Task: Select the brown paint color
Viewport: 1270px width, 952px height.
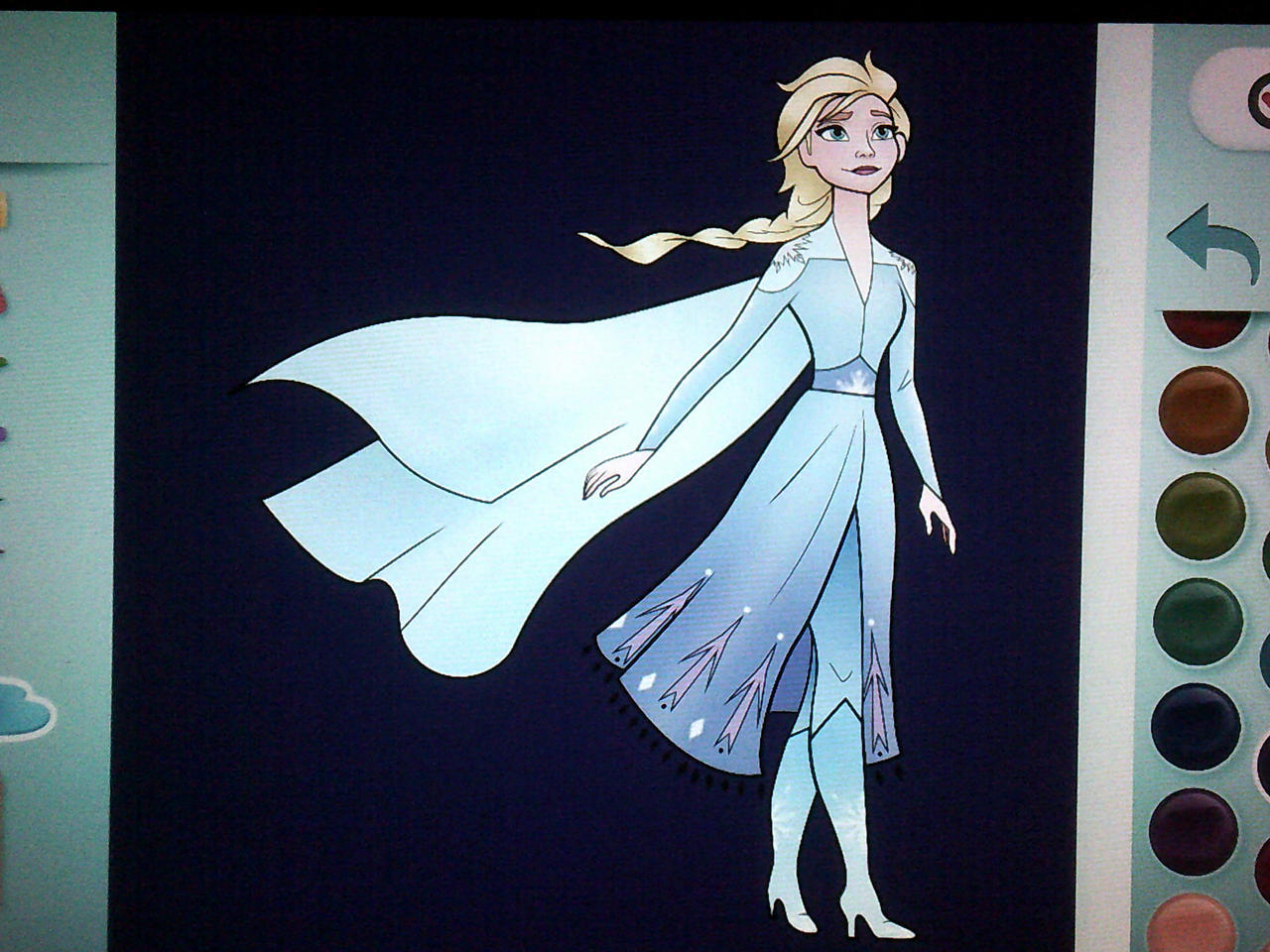Action: [x=1203, y=410]
